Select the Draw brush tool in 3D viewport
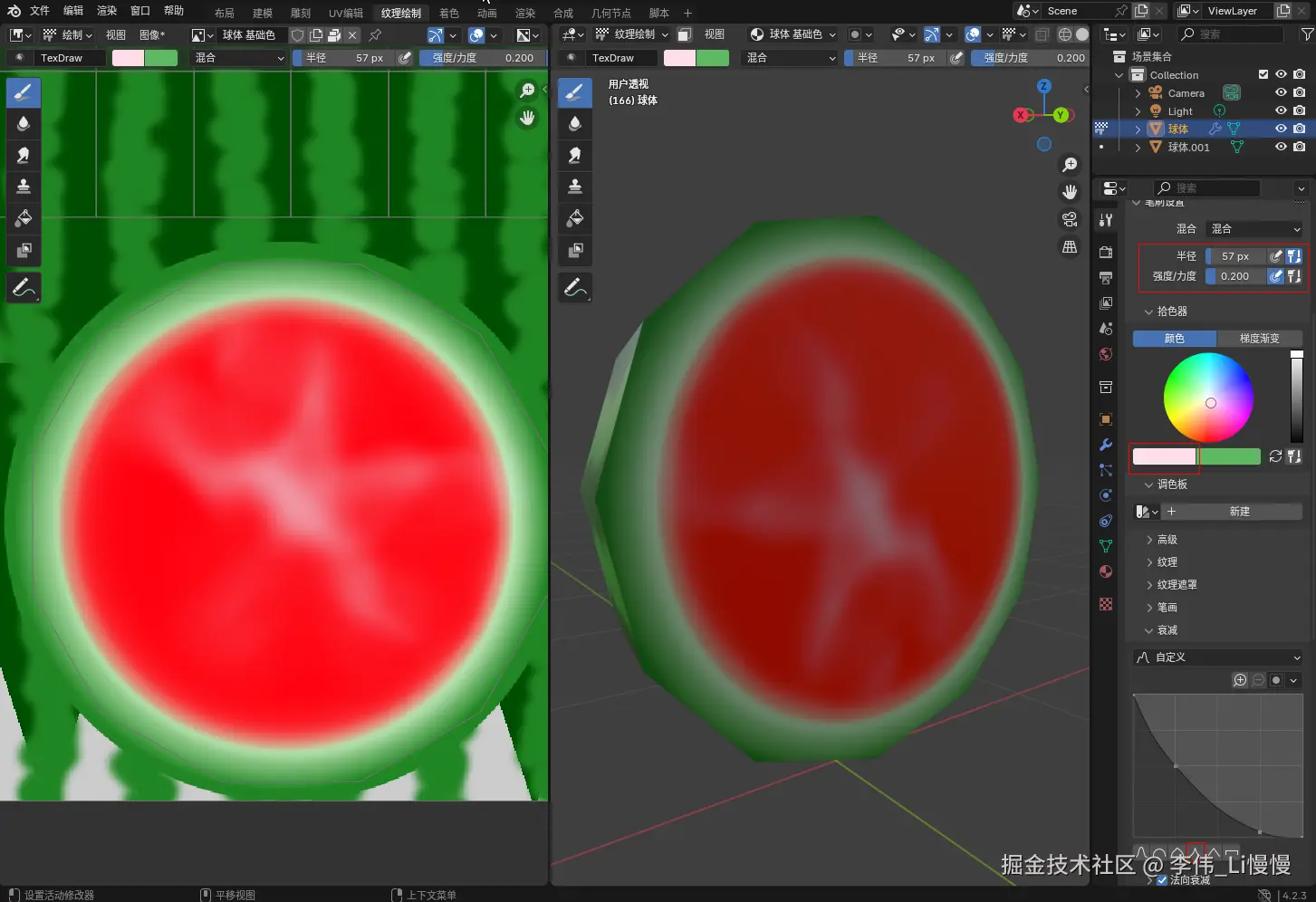1316x902 pixels. (x=575, y=91)
